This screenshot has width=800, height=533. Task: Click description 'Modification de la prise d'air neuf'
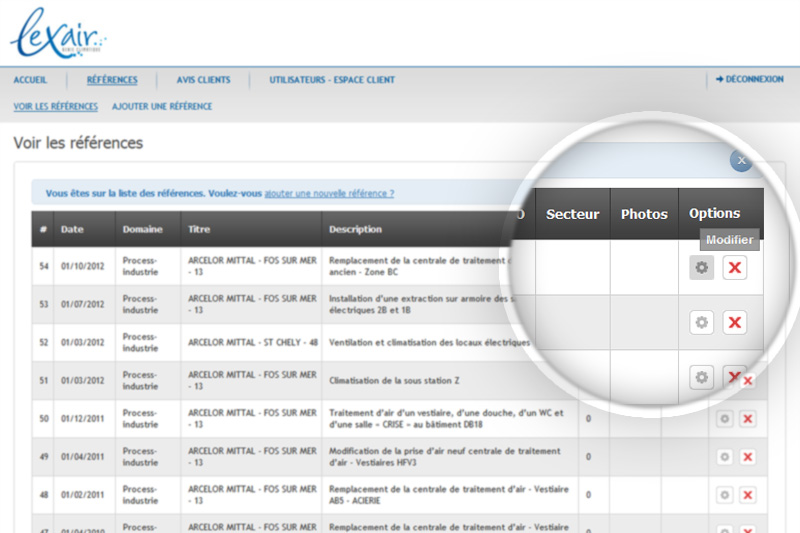click(x=445, y=457)
